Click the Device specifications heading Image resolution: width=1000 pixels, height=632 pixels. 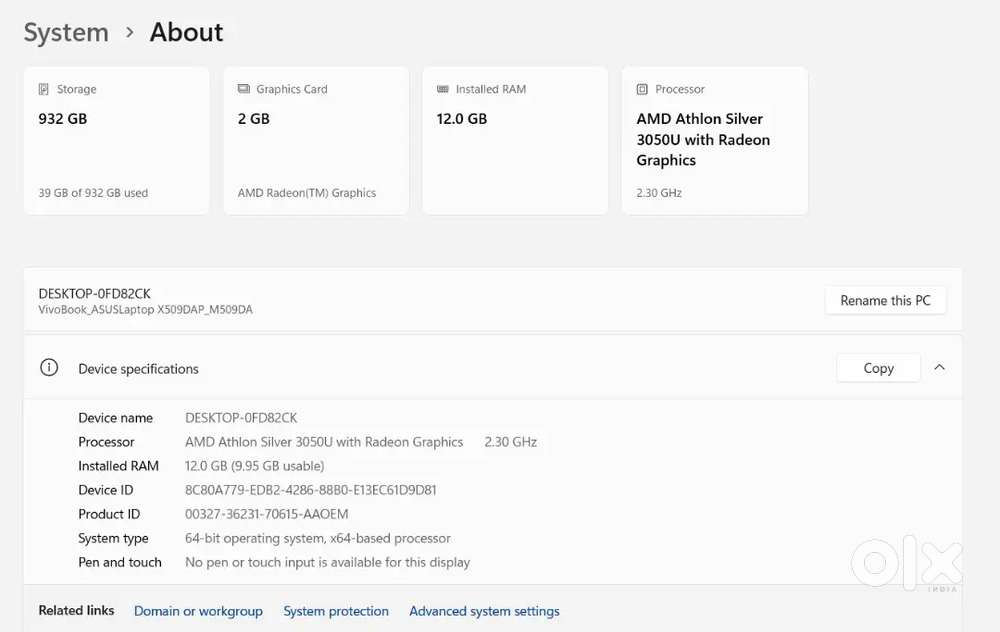(138, 369)
